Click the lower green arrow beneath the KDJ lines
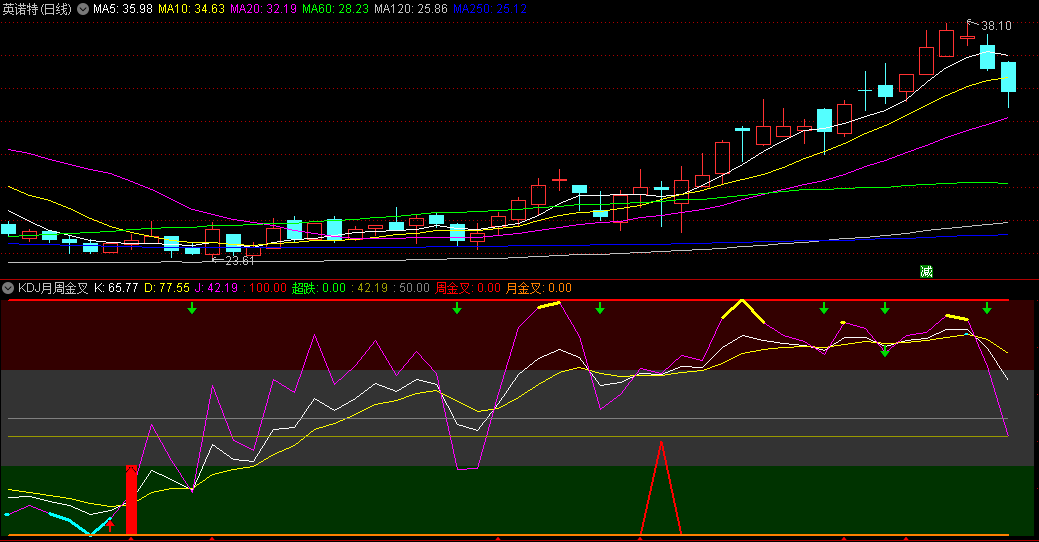The width and height of the screenshot is (1039, 542). tap(884, 351)
